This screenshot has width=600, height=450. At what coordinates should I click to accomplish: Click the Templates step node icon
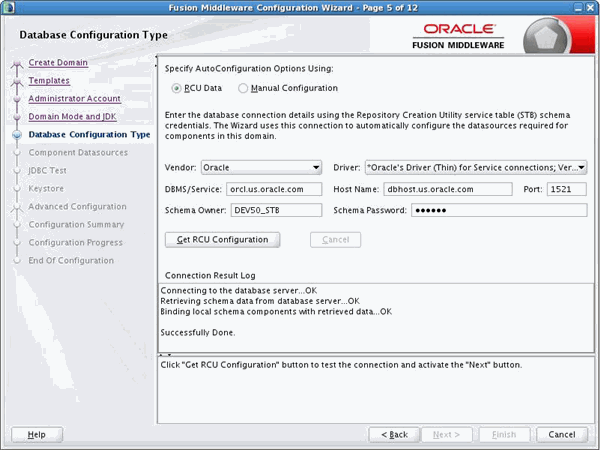[17, 81]
